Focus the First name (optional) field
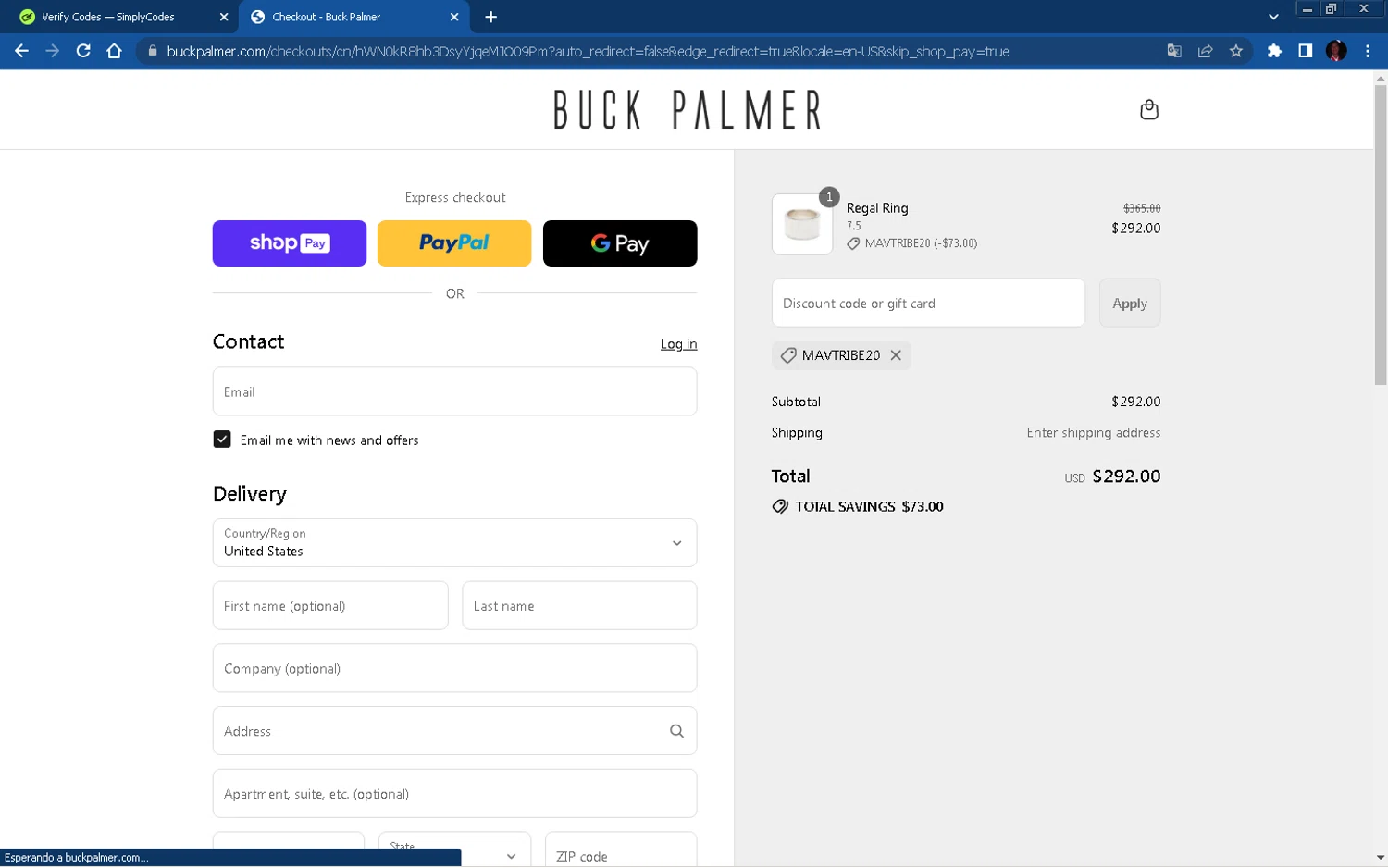Viewport: 1388px width, 868px height. pos(330,606)
